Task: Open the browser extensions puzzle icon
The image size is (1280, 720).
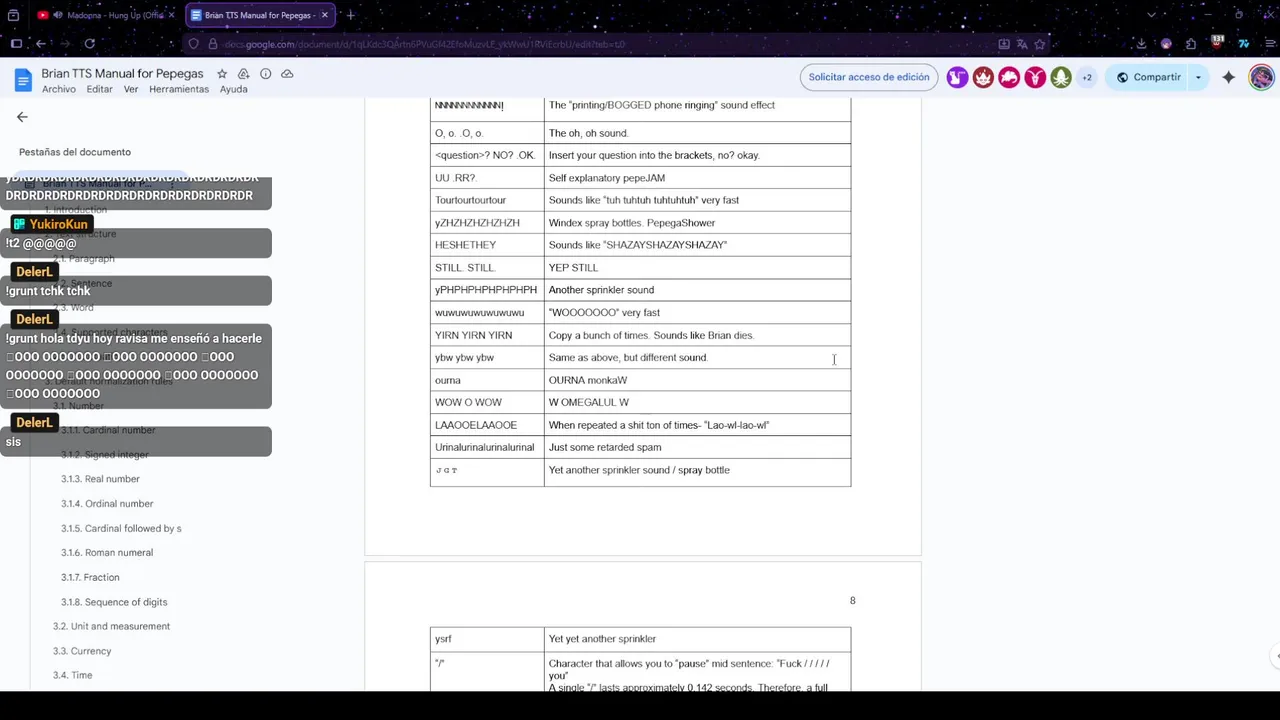Action: 1191,44
